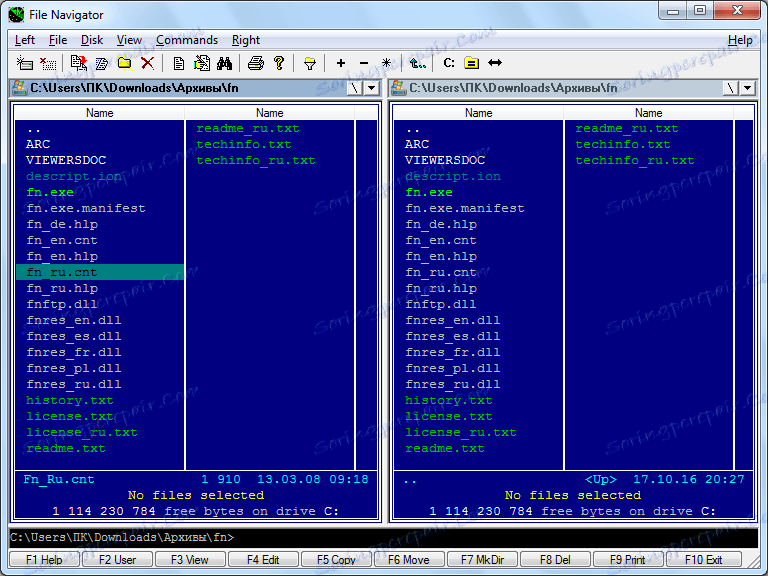
Task: Click the funnel filter icon
Action: point(310,63)
